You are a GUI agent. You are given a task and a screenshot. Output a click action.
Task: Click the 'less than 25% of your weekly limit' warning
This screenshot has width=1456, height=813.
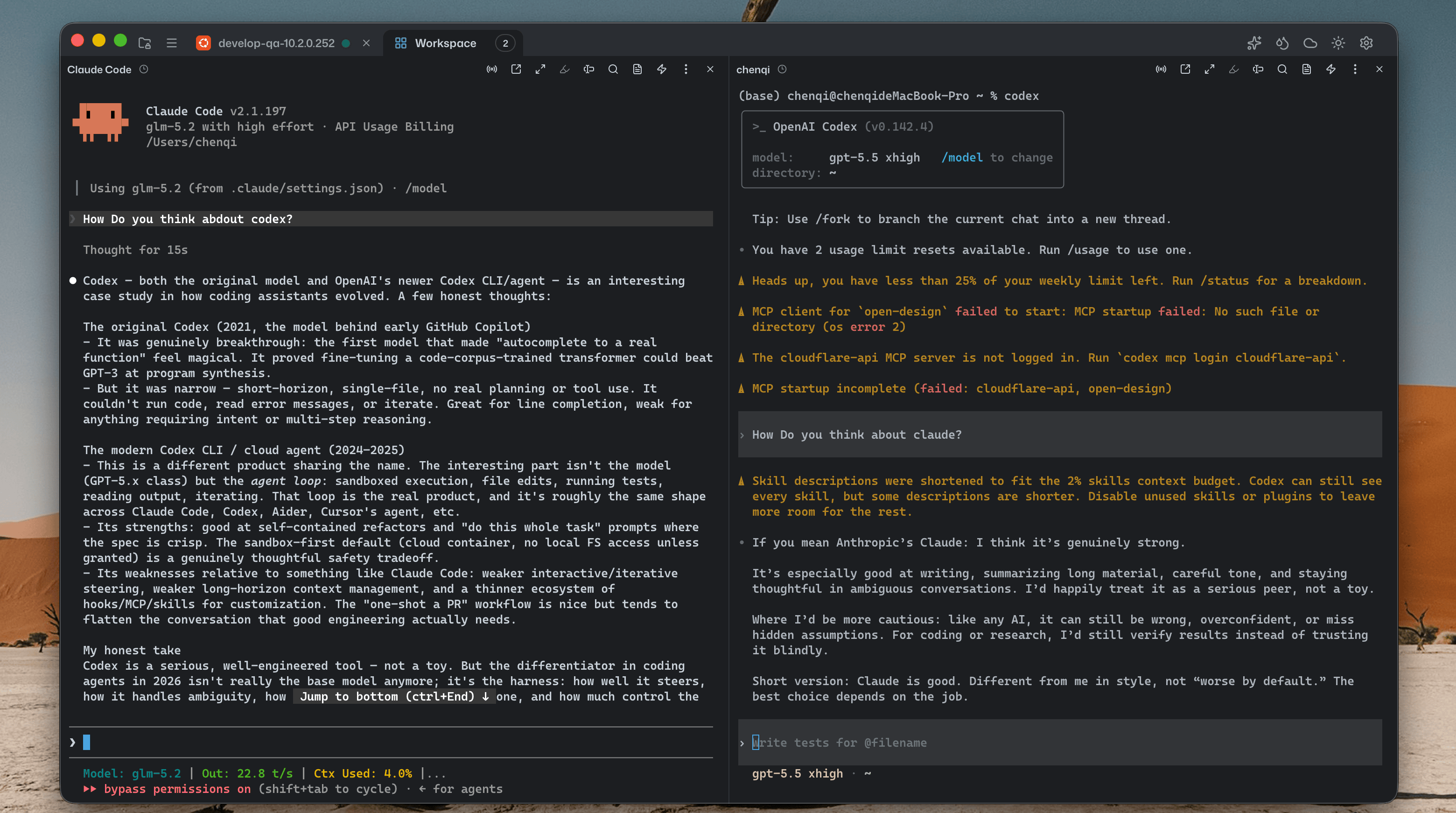click(1059, 280)
